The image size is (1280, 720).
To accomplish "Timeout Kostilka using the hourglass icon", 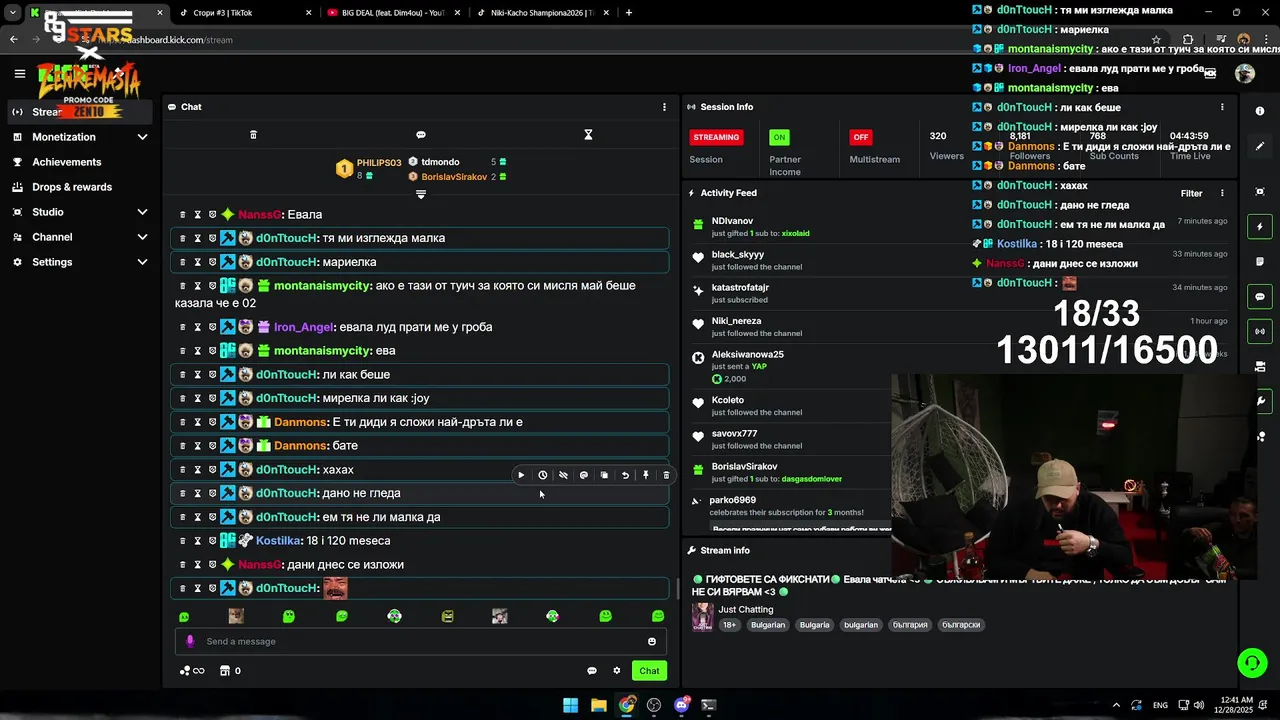I will point(197,541).
